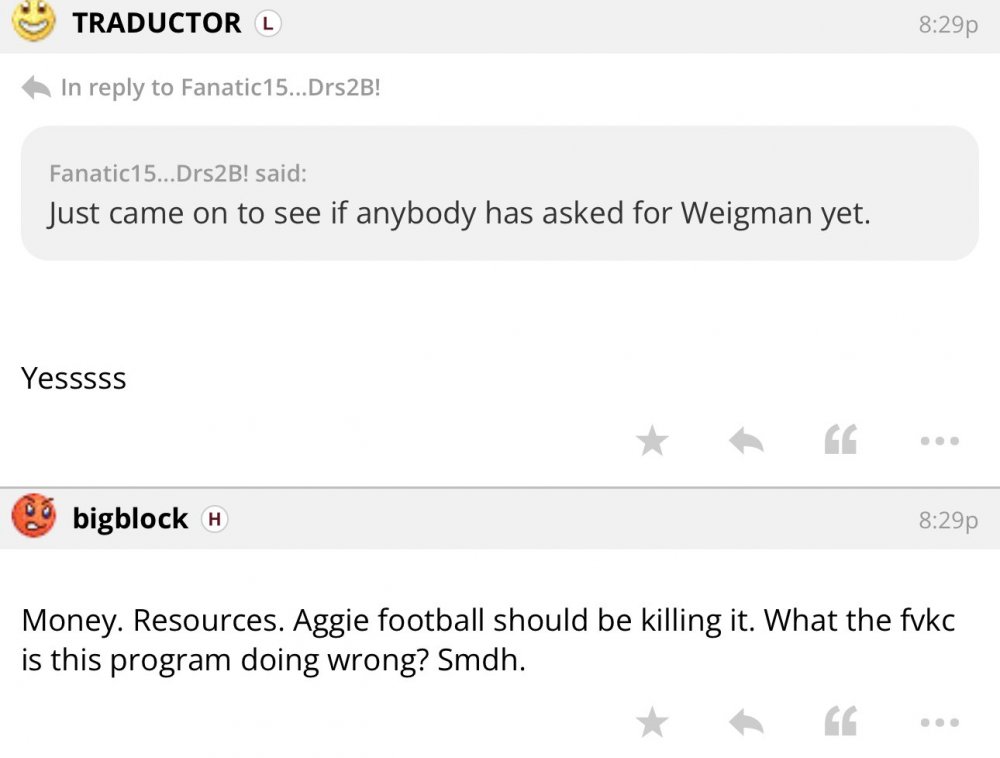Screen dimensions: 1000x758
Task: Open bigblock's angry face avatar
Action: [x=33, y=517]
